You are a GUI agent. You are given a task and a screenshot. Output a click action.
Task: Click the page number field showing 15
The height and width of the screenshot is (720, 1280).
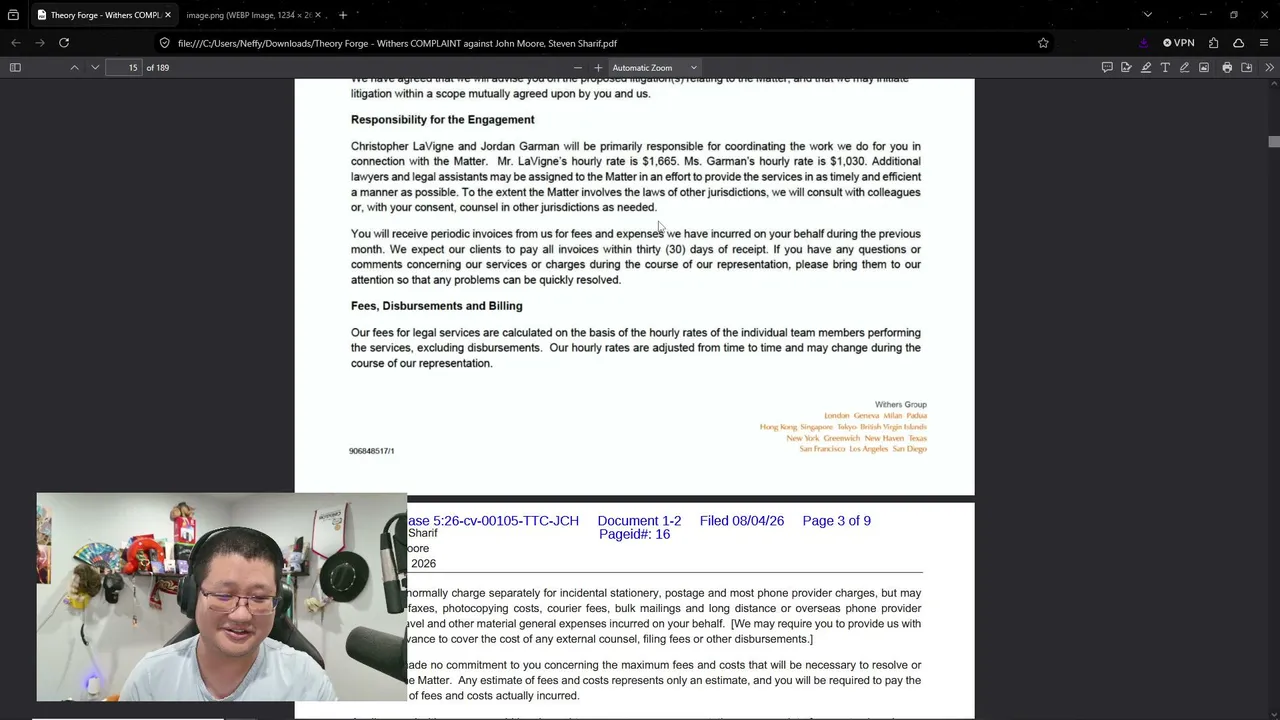124,67
